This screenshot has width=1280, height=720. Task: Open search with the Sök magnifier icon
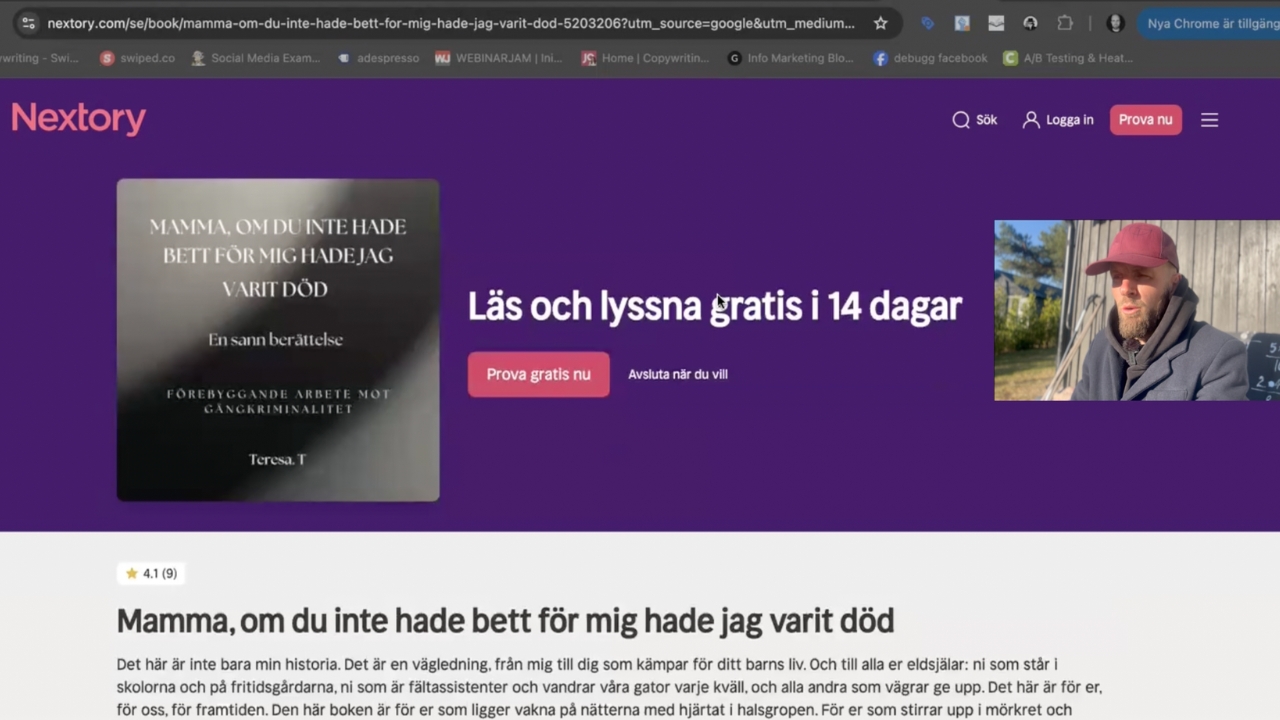961,120
